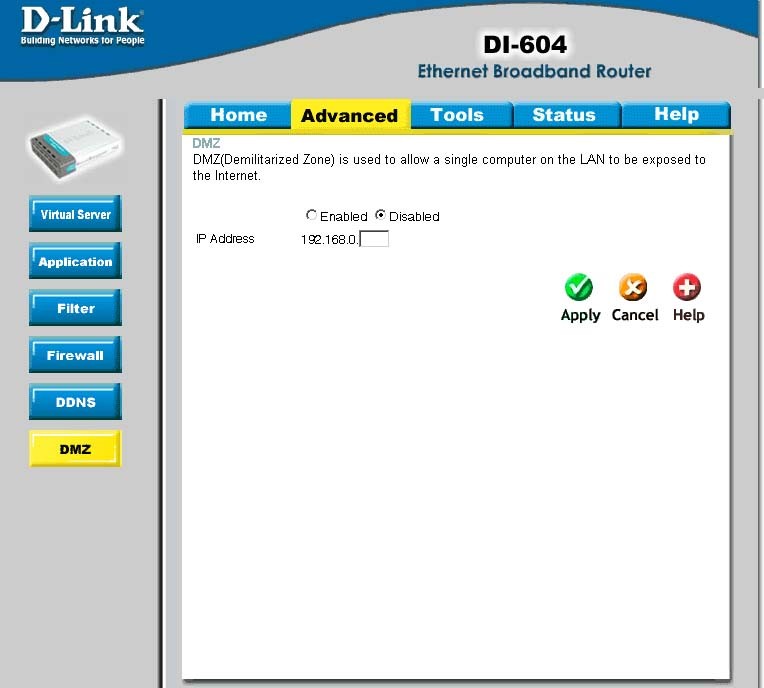Open the Help tab

click(676, 115)
